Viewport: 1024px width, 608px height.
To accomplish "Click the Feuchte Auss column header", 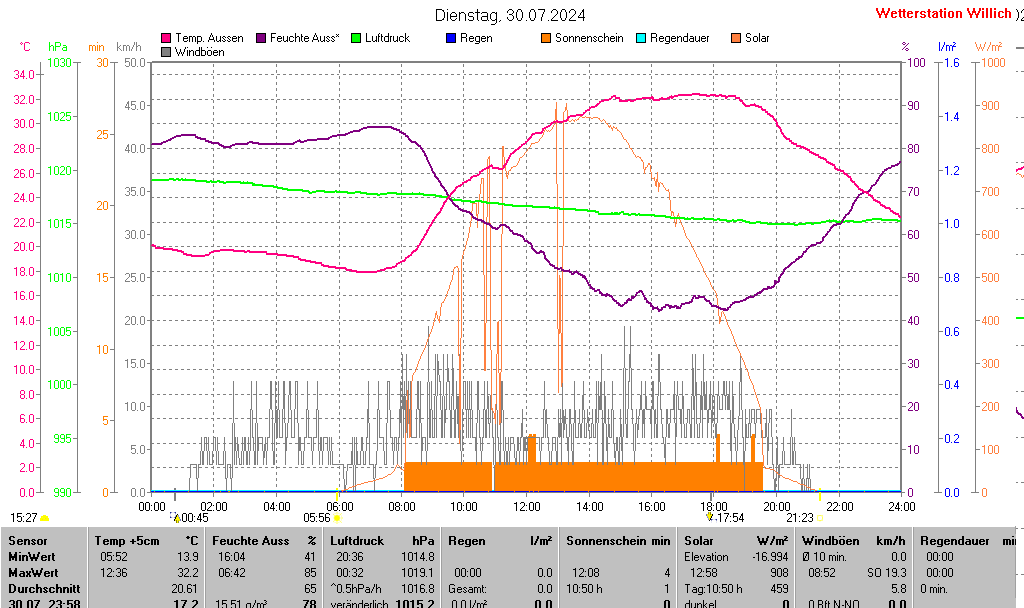I will pyautogui.click(x=250, y=541).
